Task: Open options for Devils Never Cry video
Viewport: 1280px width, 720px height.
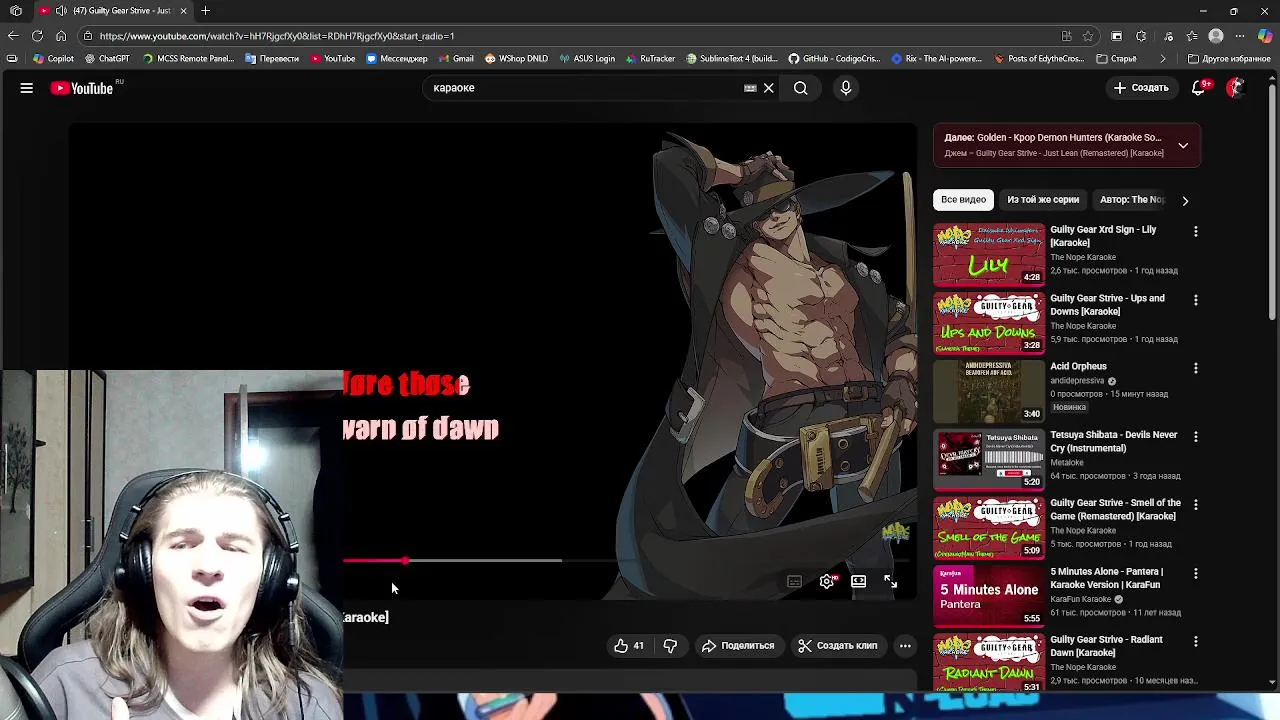Action: (x=1195, y=436)
